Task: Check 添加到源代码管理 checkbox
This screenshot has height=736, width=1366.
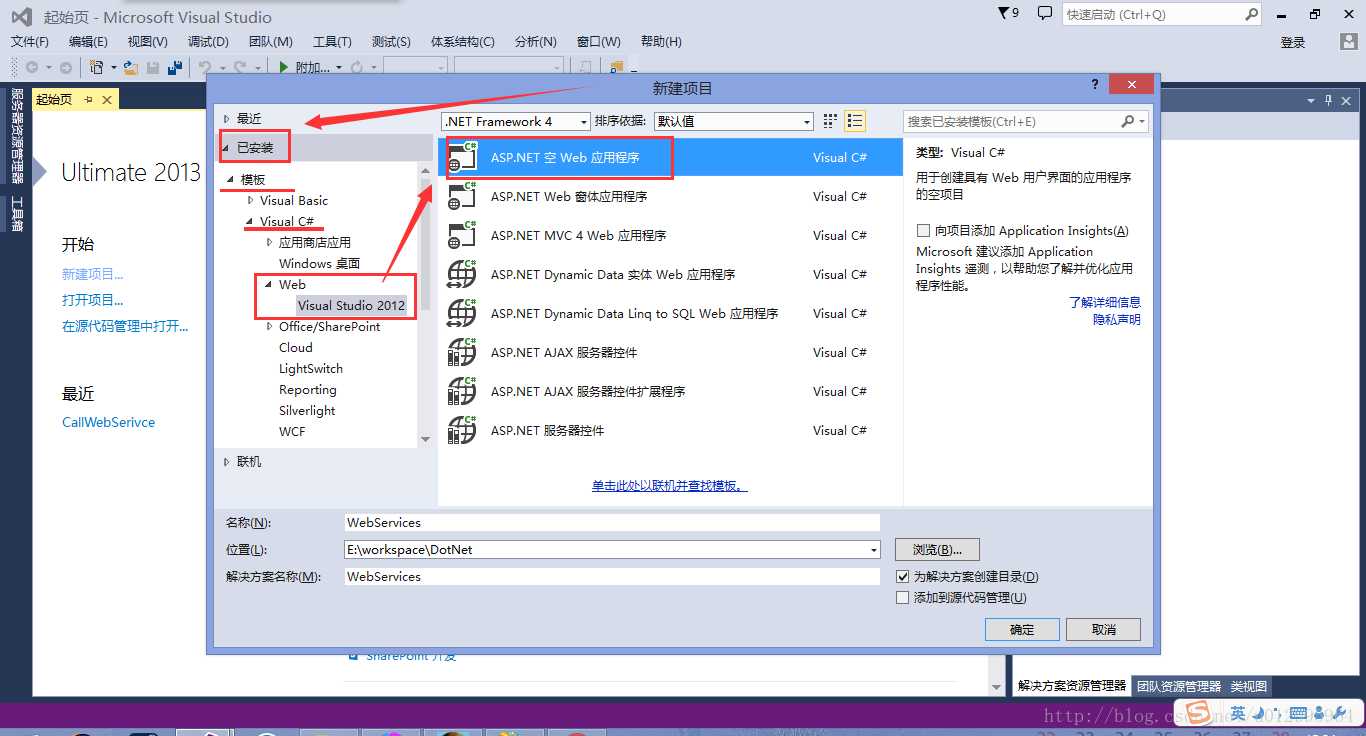Action: point(903,597)
